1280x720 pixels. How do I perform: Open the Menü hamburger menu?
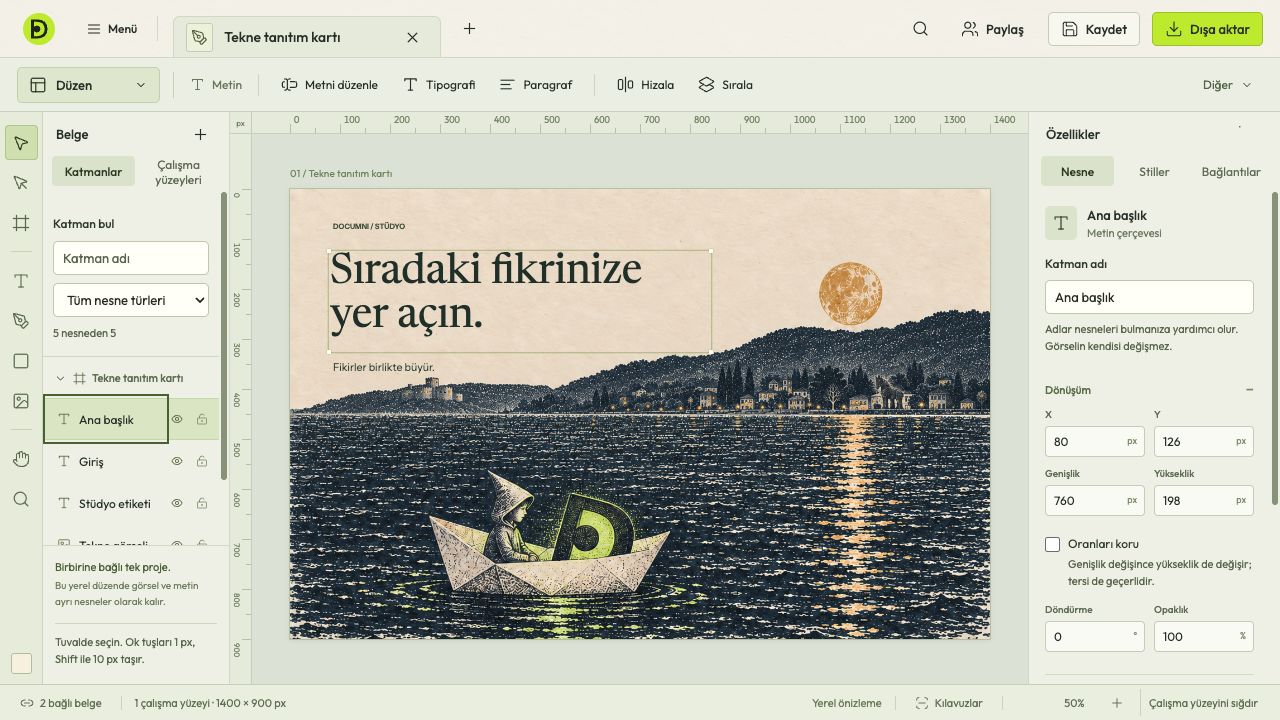coord(112,29)
